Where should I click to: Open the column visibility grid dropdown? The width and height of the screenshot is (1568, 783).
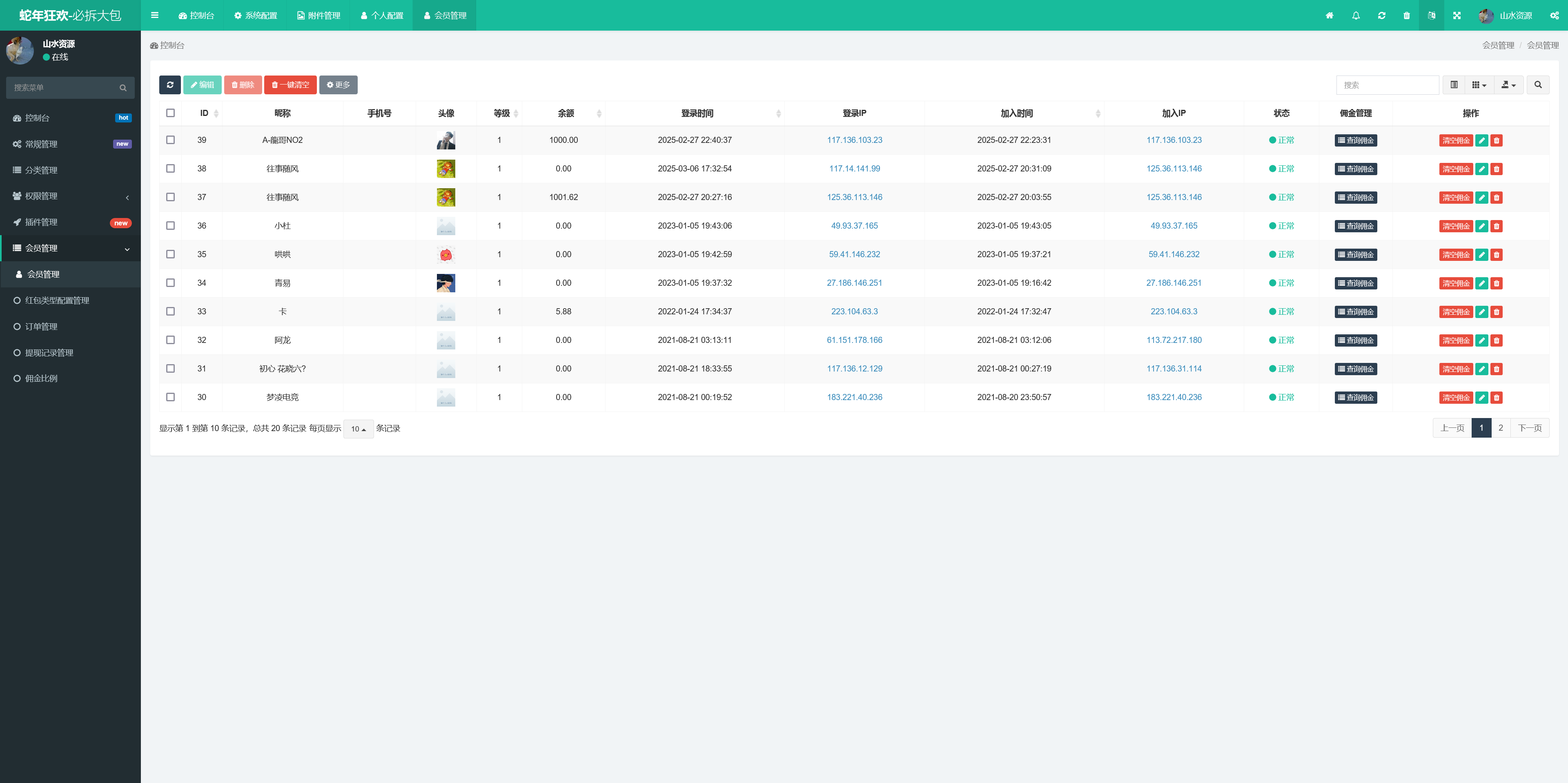point(1479,85)
